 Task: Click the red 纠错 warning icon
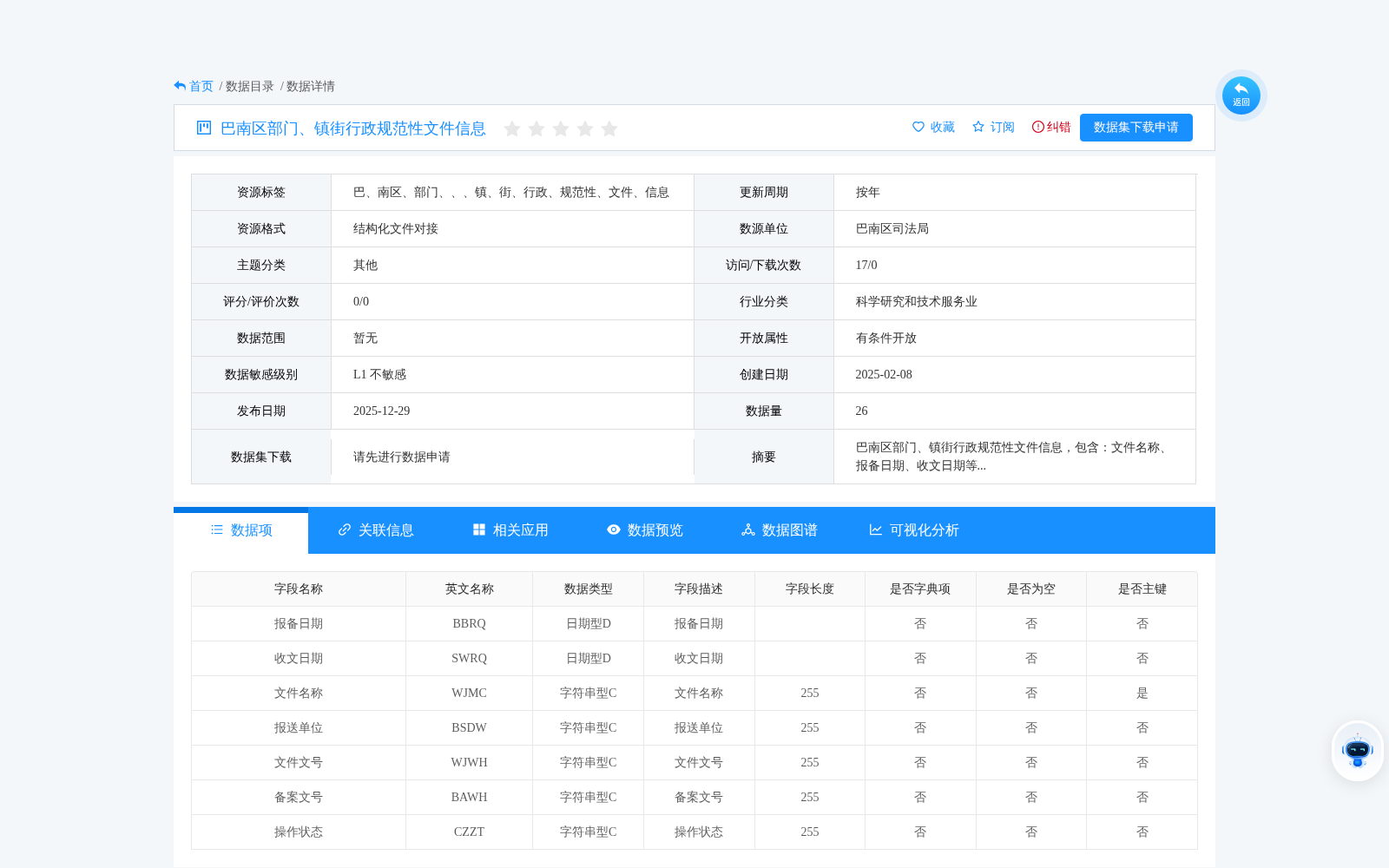tap(1038, 127)
